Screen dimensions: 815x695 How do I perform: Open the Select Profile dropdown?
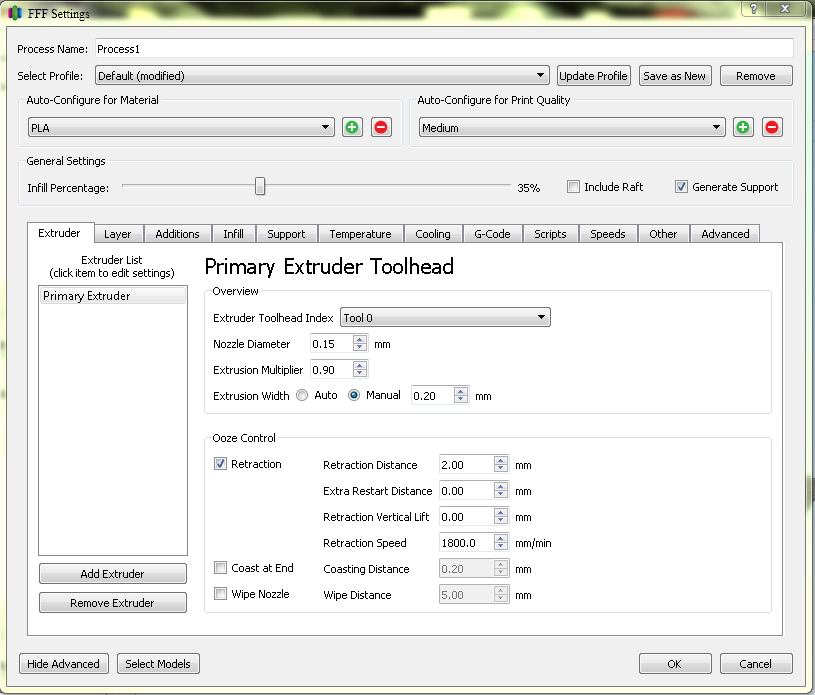pyautogui.click(x=322, y=75)
